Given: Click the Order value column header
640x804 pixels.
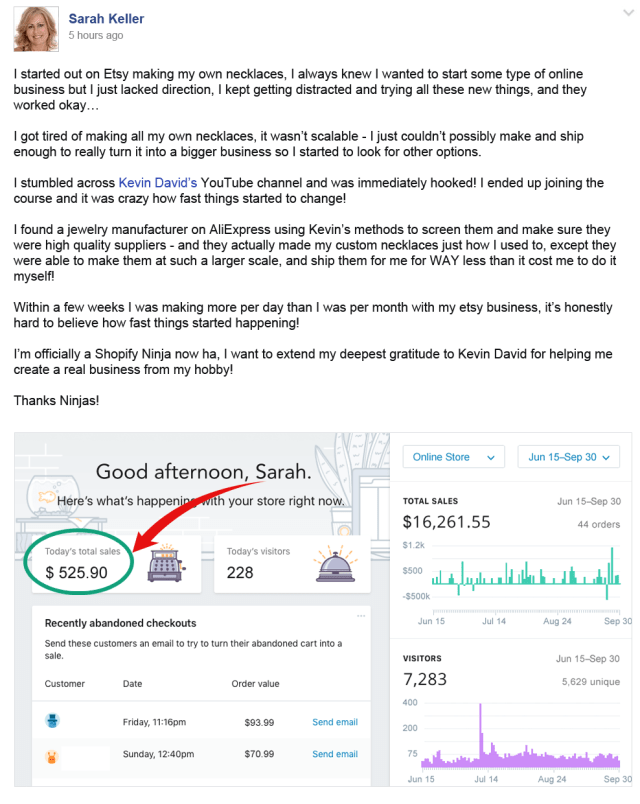Looking at the screenshot, I should click(255, 684).
